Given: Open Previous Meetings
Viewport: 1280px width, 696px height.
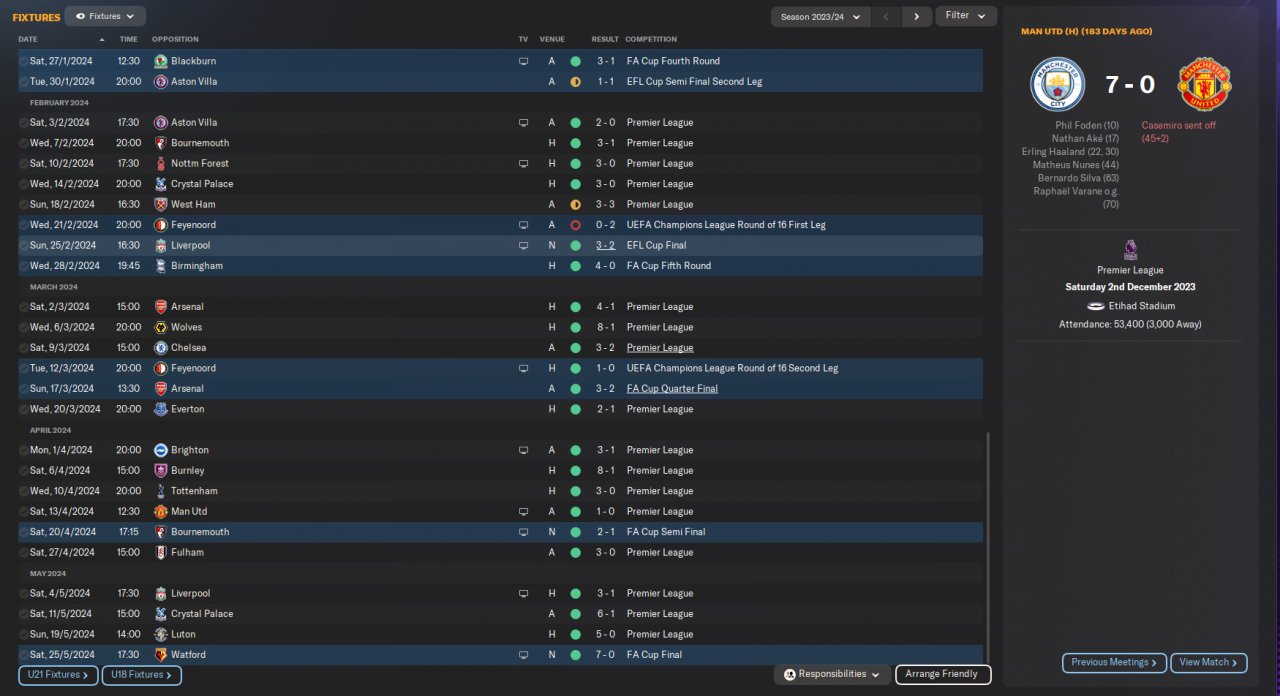Looking at the screenshot, I should 1114,662.
